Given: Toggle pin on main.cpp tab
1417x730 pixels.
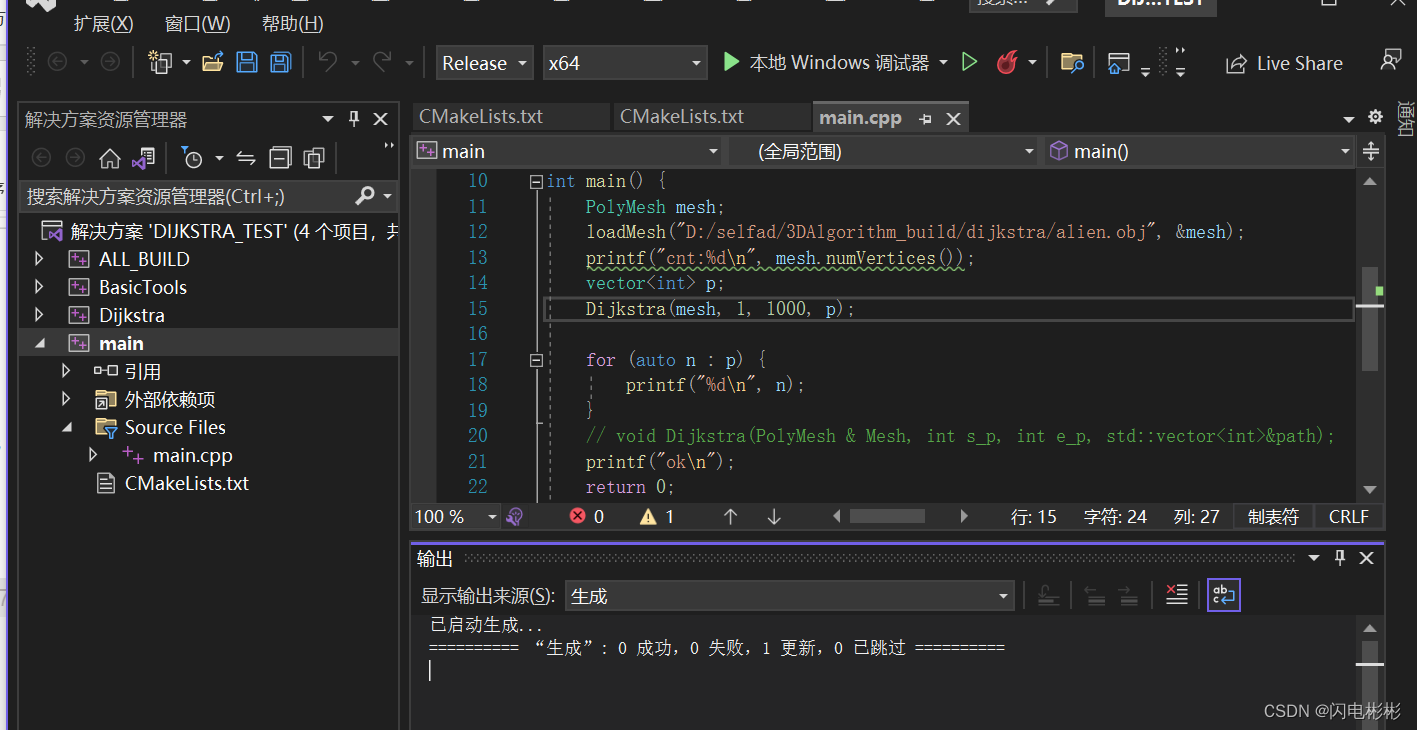Looking at the screenshot, I should tap(925, 119).
